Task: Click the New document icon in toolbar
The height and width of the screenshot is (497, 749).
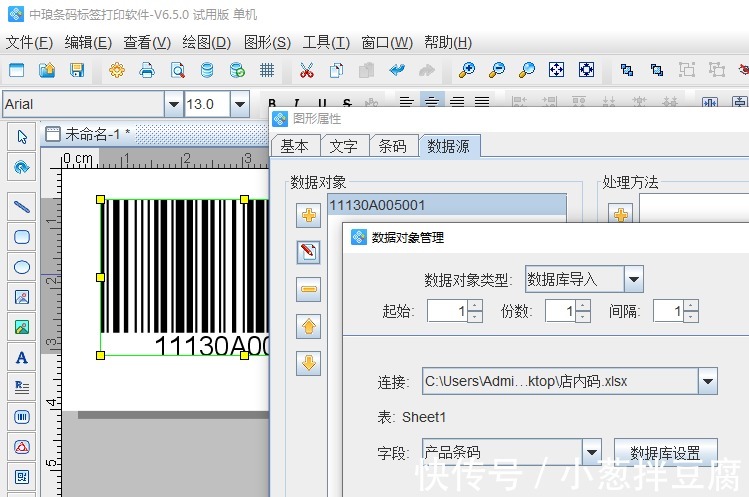Action: point(16,71)
